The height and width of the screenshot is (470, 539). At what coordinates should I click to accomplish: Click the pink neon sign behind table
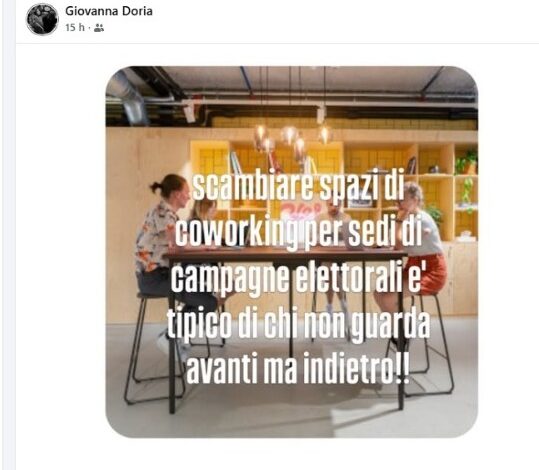coord(300,210)
